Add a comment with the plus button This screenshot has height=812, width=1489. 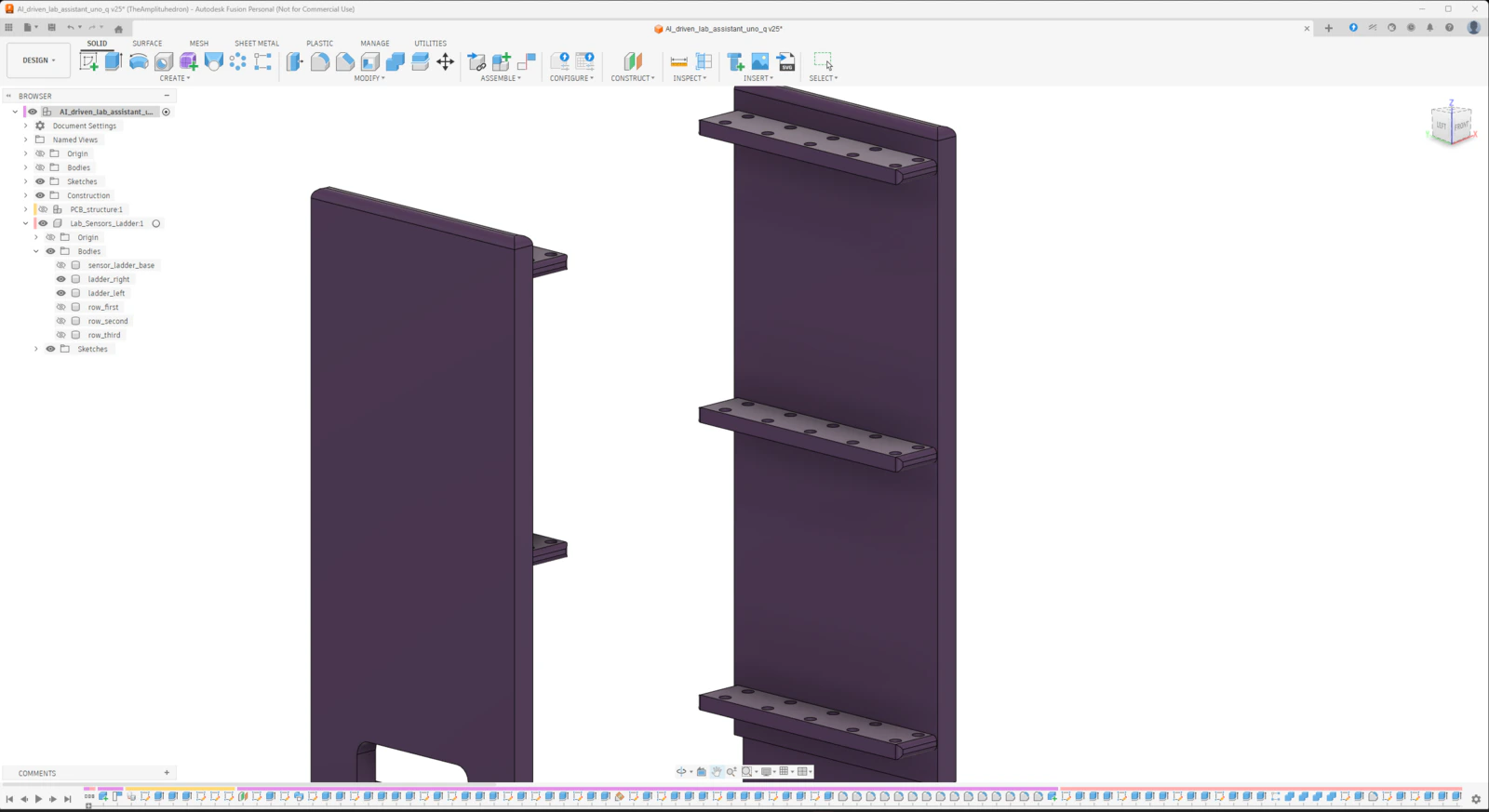click(168, 773)
